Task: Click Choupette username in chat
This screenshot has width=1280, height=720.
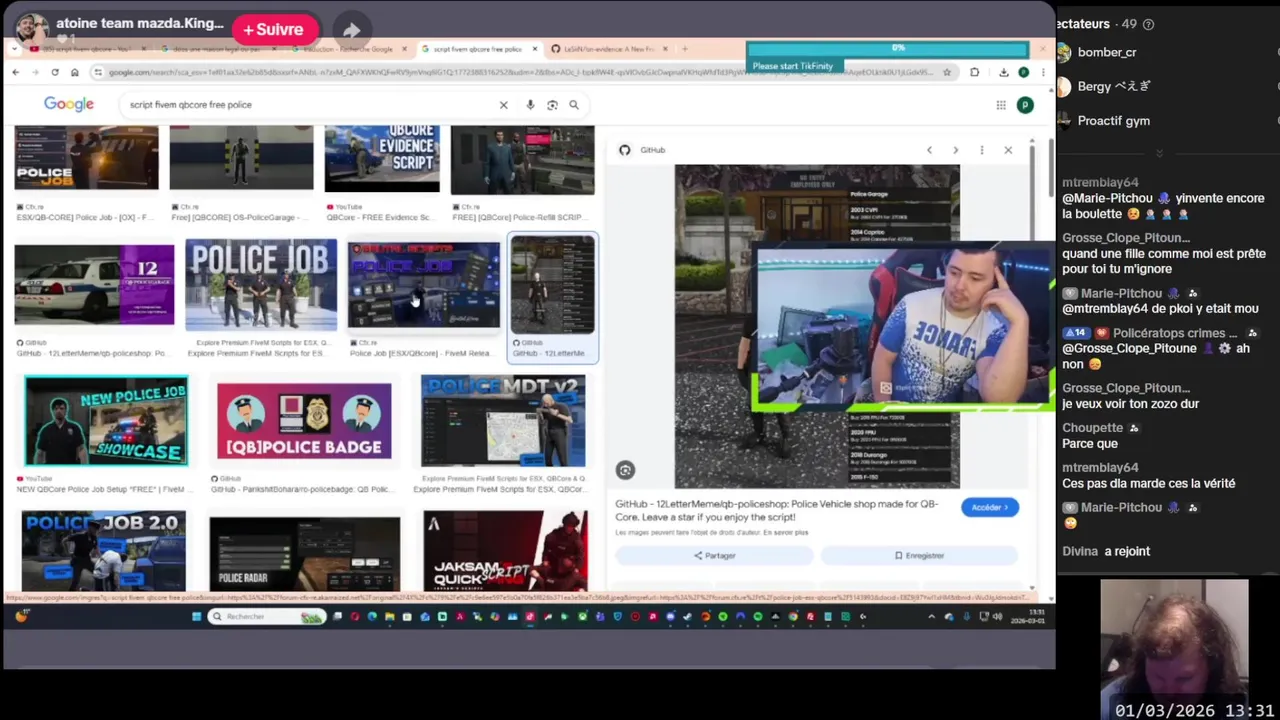Action: click(x=1092, y=428)
